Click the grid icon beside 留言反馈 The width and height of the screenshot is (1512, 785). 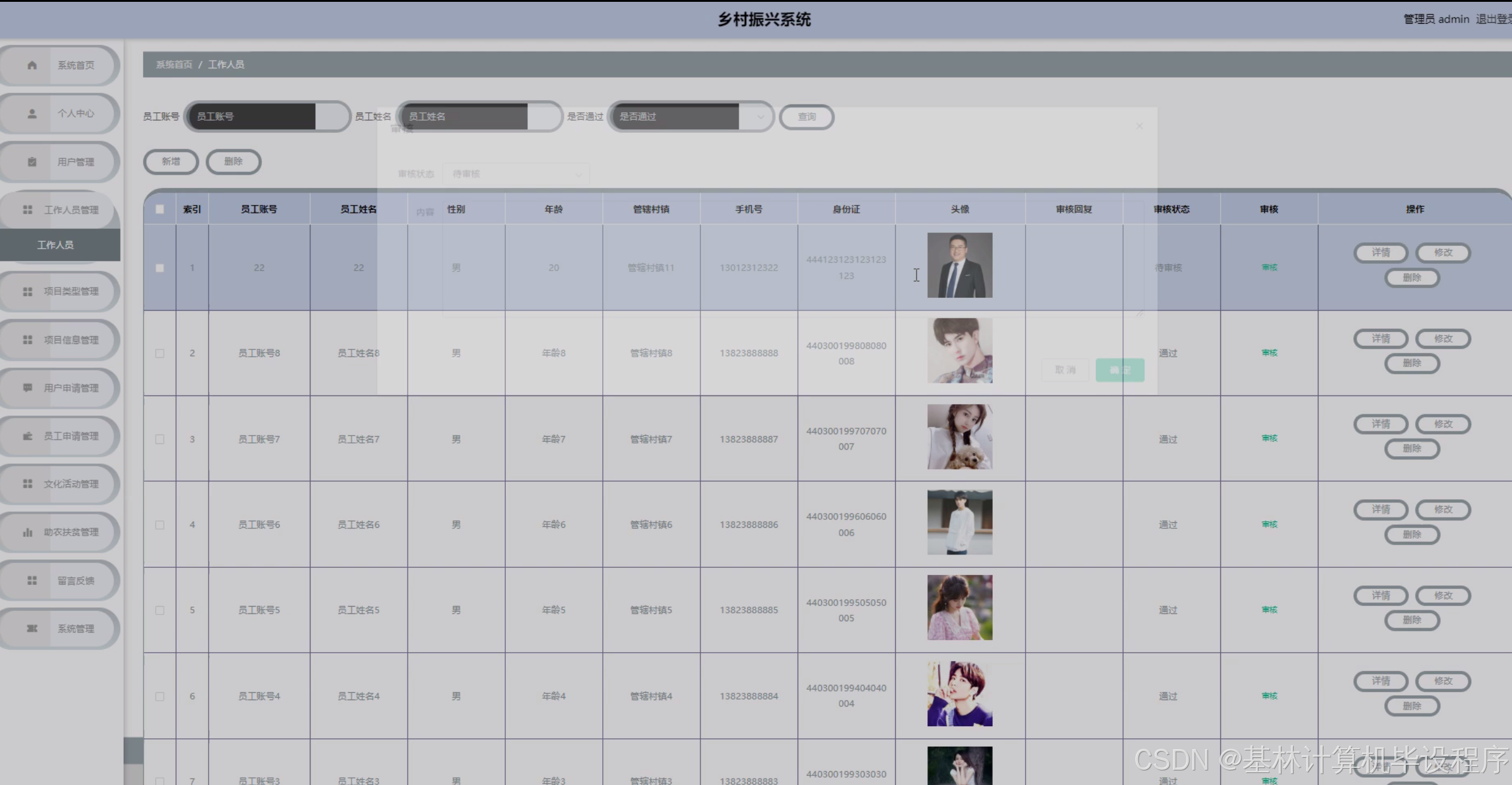[32, 581]
